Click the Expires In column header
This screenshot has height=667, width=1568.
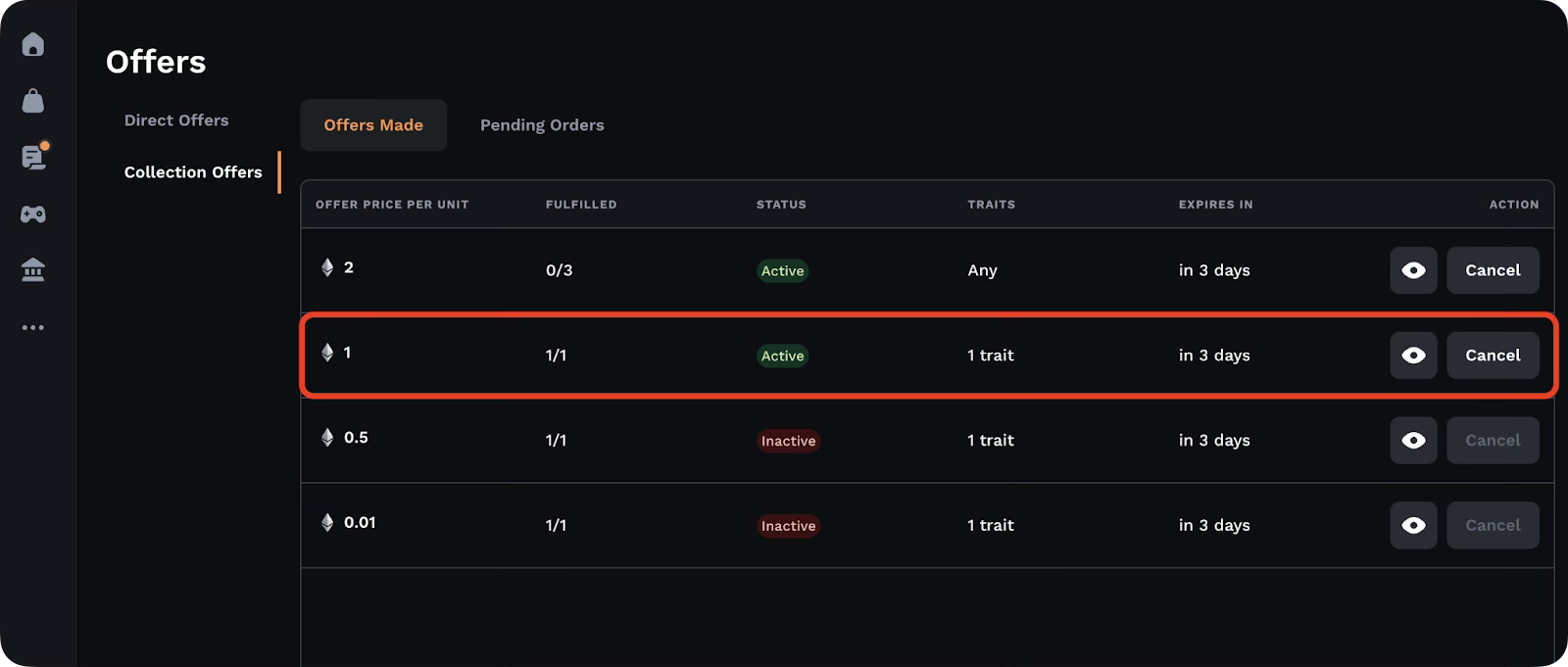click(x=1215, y=205)
